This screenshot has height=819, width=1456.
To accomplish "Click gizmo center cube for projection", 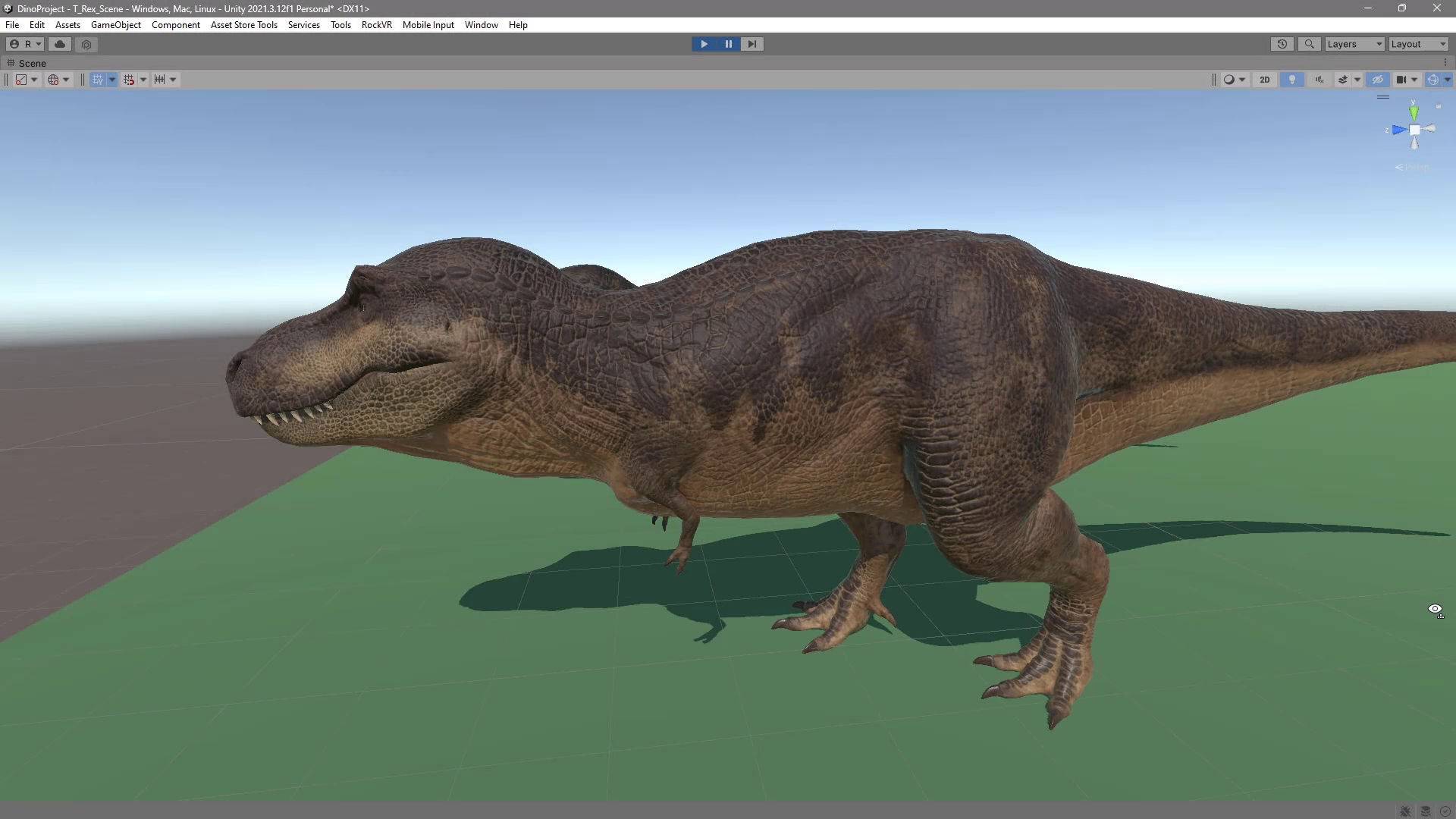I will tap(1414, 130).
